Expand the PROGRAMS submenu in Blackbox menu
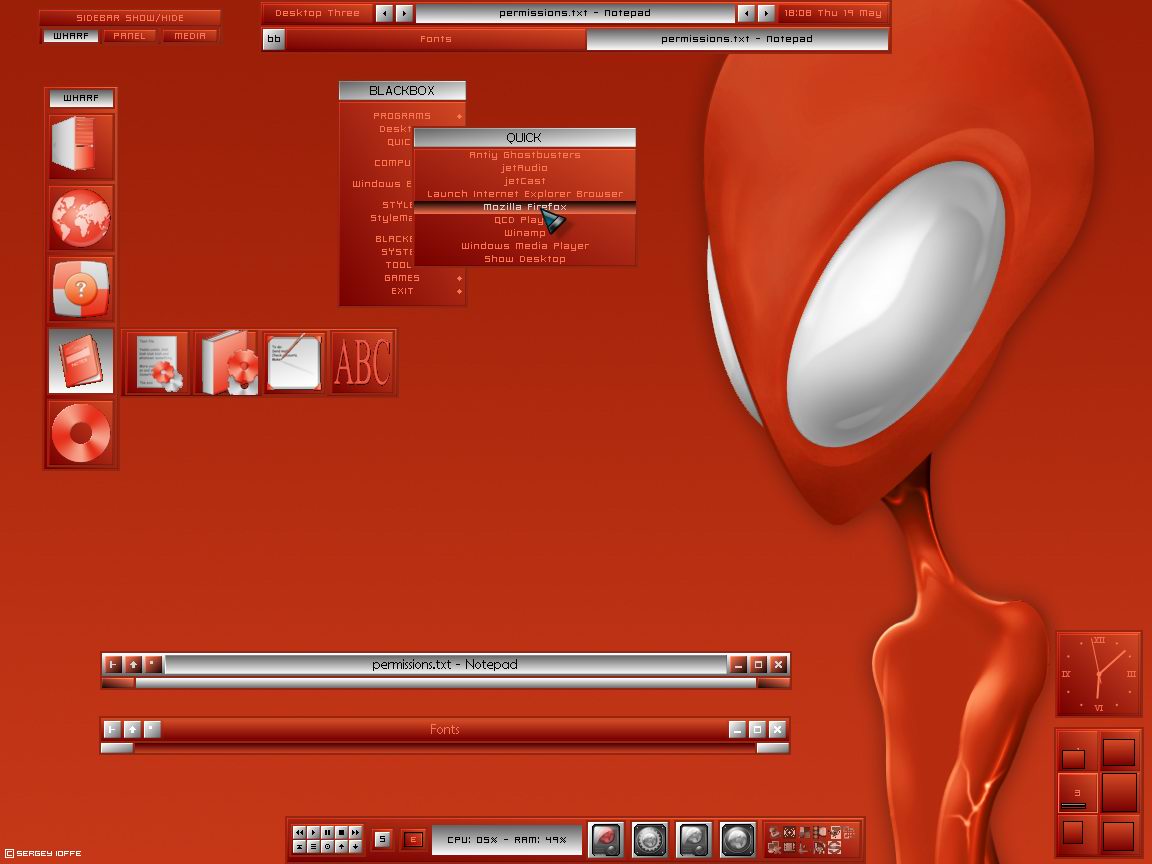This screenshot has width=1152, height=864. click(x=402, y=115)
